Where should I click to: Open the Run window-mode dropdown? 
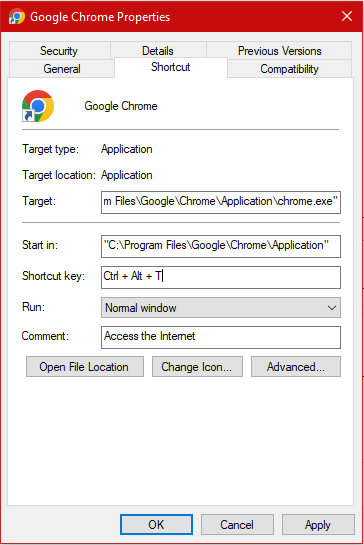click(221, 308)
